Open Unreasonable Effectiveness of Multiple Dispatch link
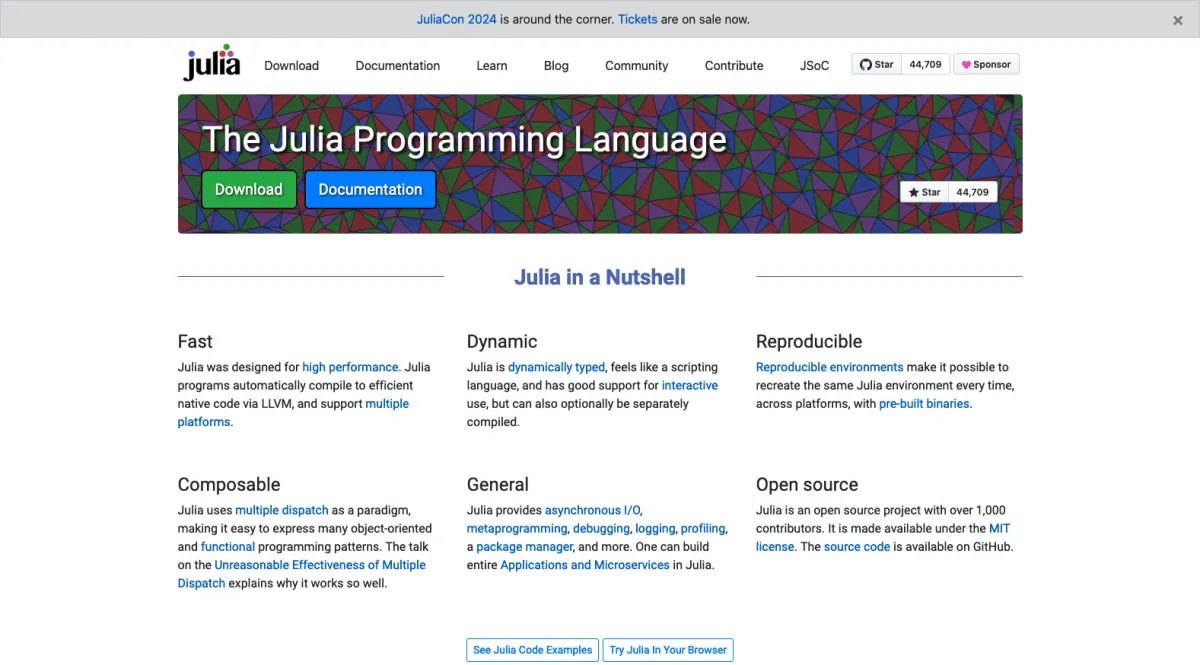1200x665 pixels. click(320, 565)
